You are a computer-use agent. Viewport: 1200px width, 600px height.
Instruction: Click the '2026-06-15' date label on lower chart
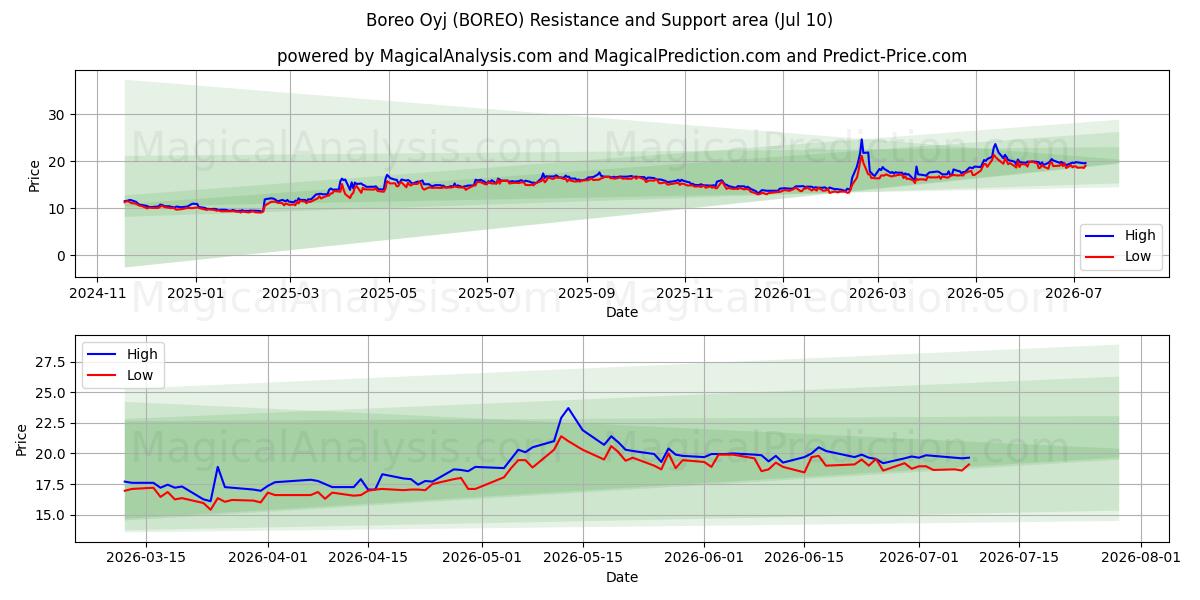(x=804, y=559)
